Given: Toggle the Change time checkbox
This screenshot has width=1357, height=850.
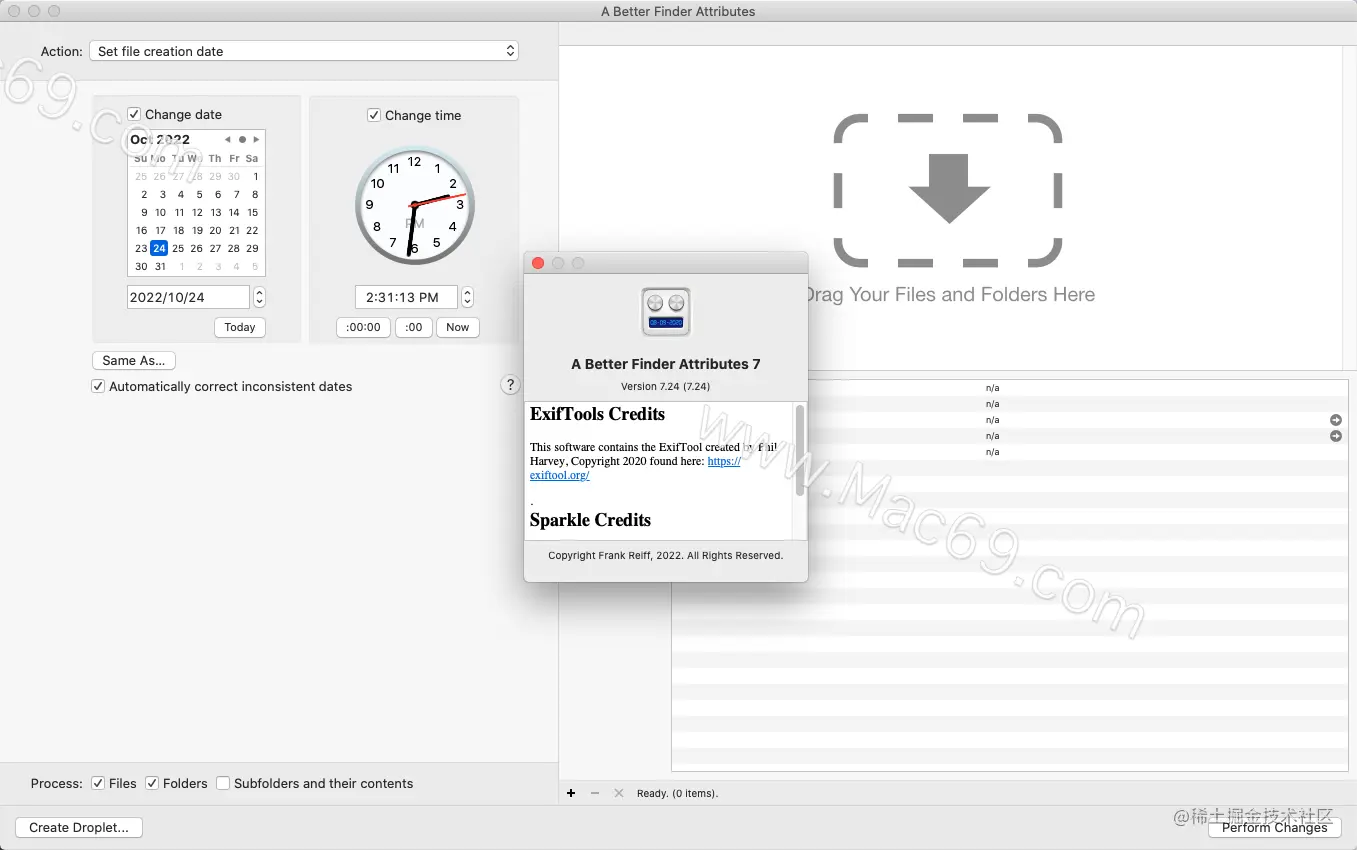Looking at the screenshot, I should (x=374, y=115).
